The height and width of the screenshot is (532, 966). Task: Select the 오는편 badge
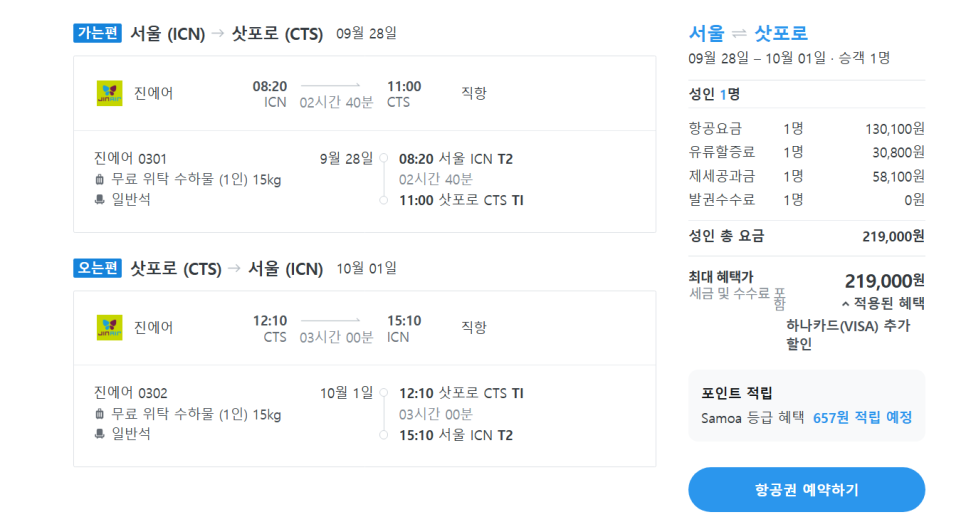(97, 268)
